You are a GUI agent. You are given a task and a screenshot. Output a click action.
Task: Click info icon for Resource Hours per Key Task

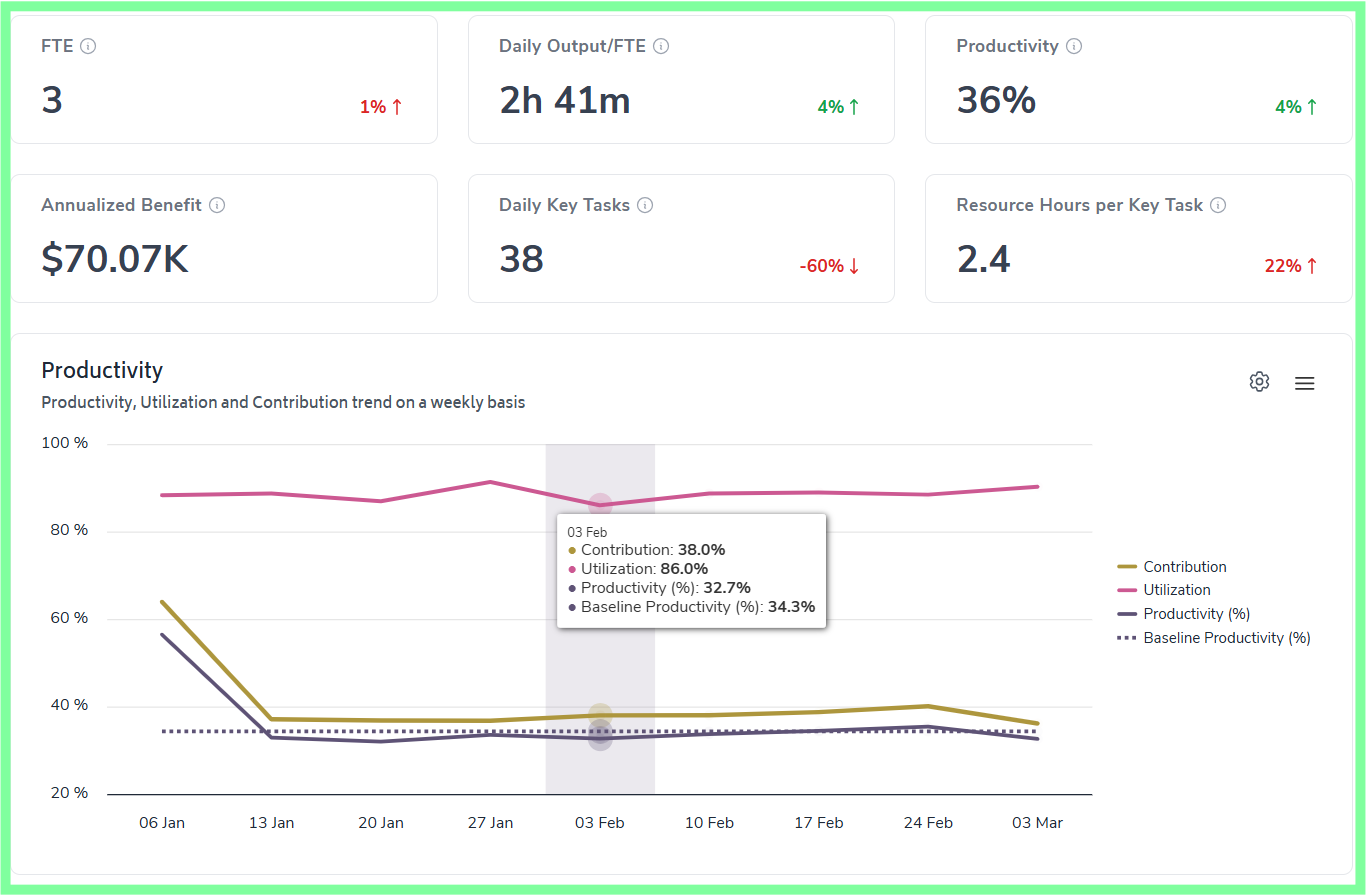[x=1218, y=205]
